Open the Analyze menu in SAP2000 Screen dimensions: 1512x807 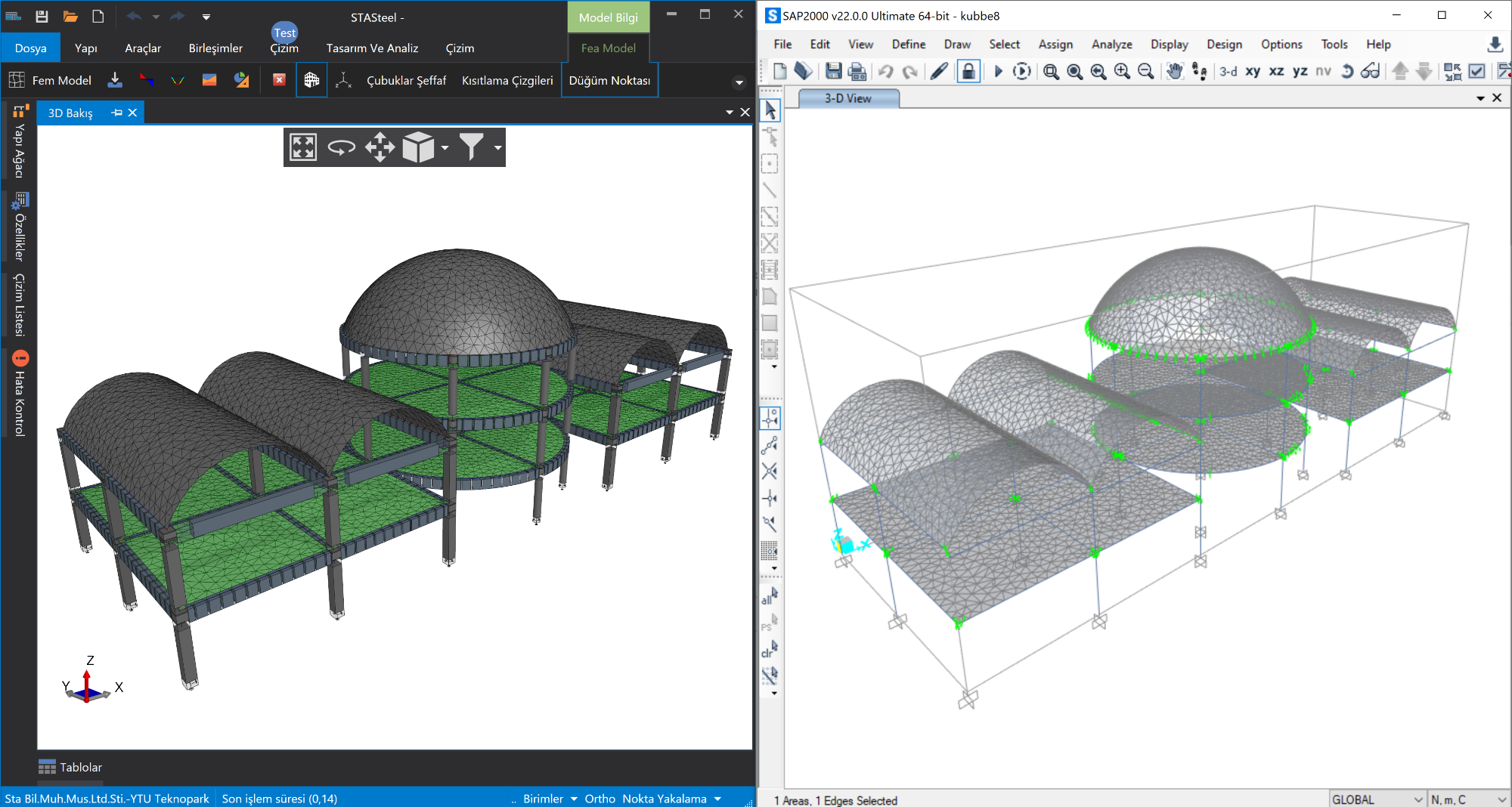(x=1111, y=45)
